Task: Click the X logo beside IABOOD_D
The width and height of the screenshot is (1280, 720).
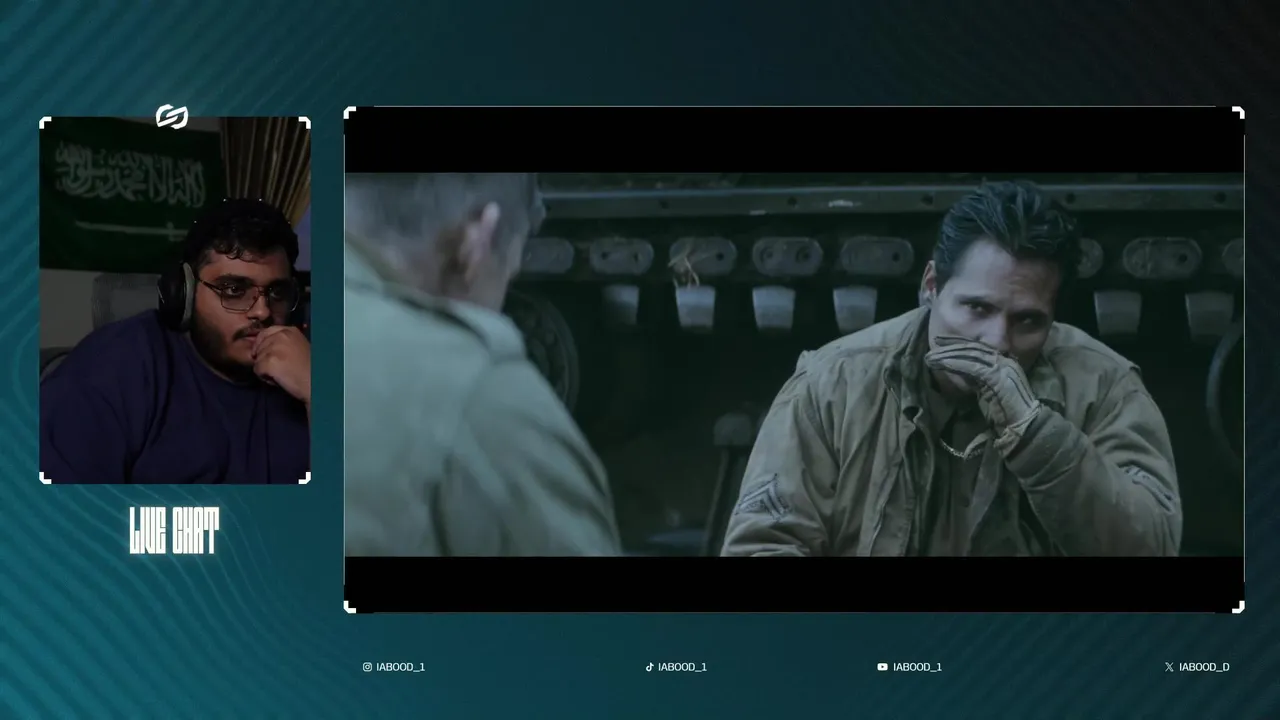Action: 1169,667
